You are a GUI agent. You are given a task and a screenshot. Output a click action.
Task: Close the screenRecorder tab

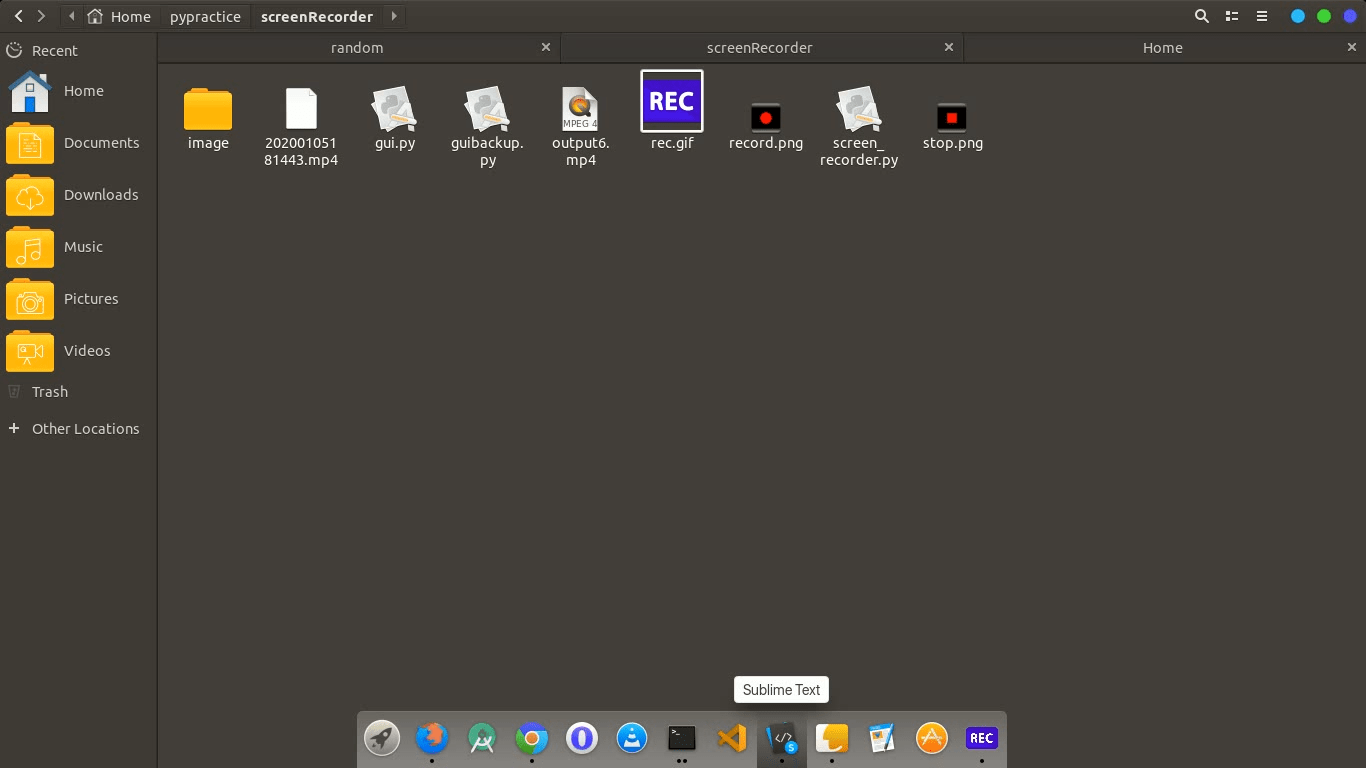pyautogui.click(x=949, y=47)
